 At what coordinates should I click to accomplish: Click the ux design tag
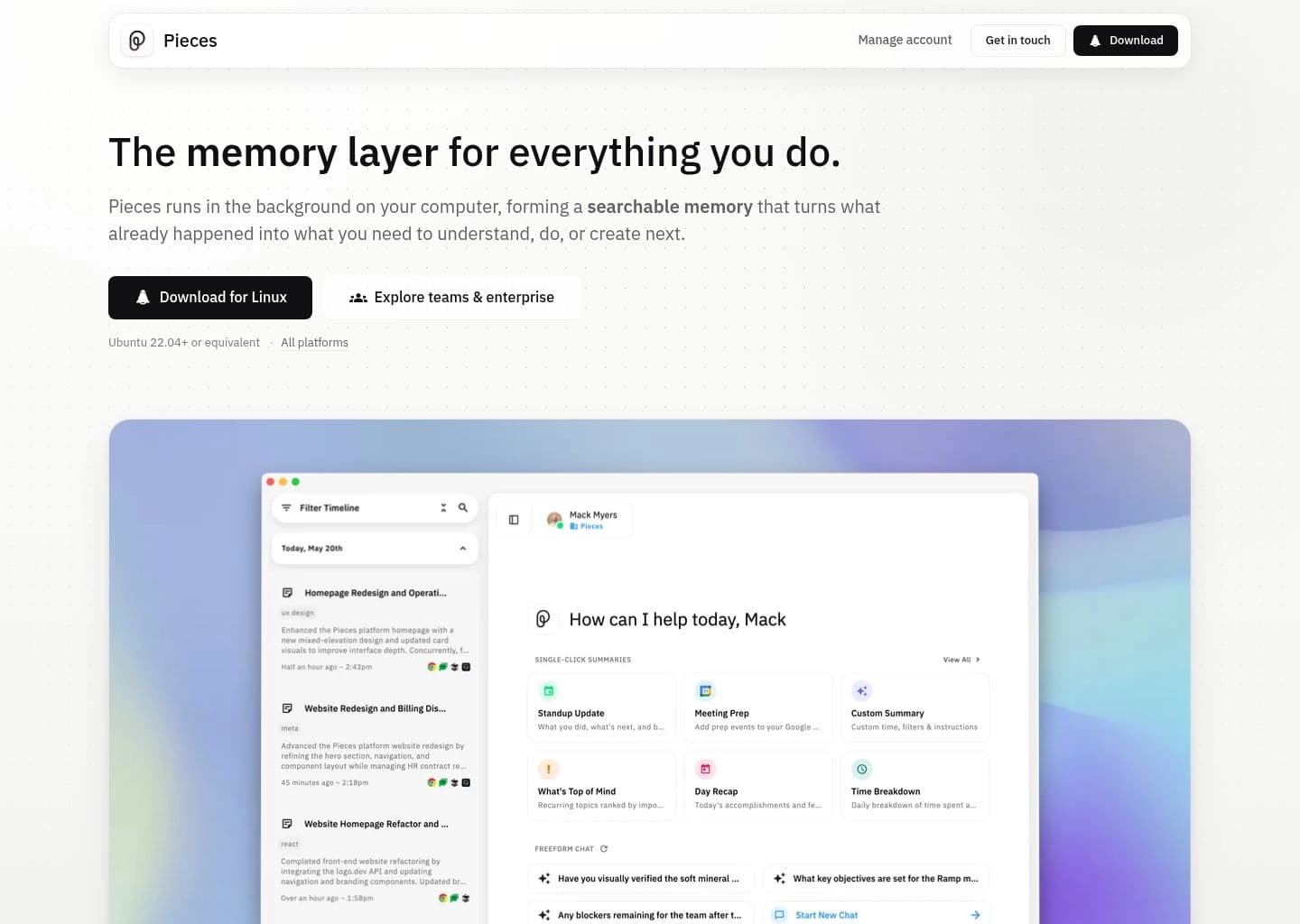298,613
